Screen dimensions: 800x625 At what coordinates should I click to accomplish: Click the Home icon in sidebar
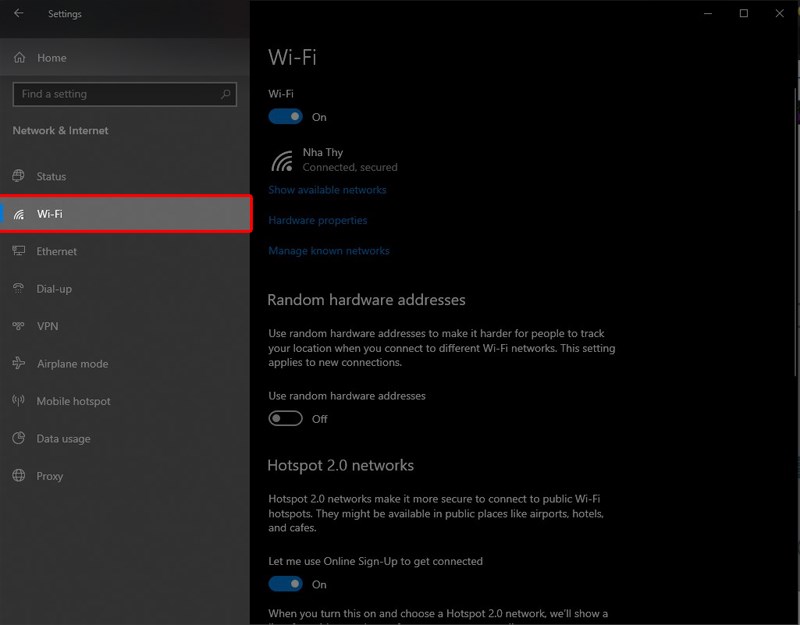(19, 58)
